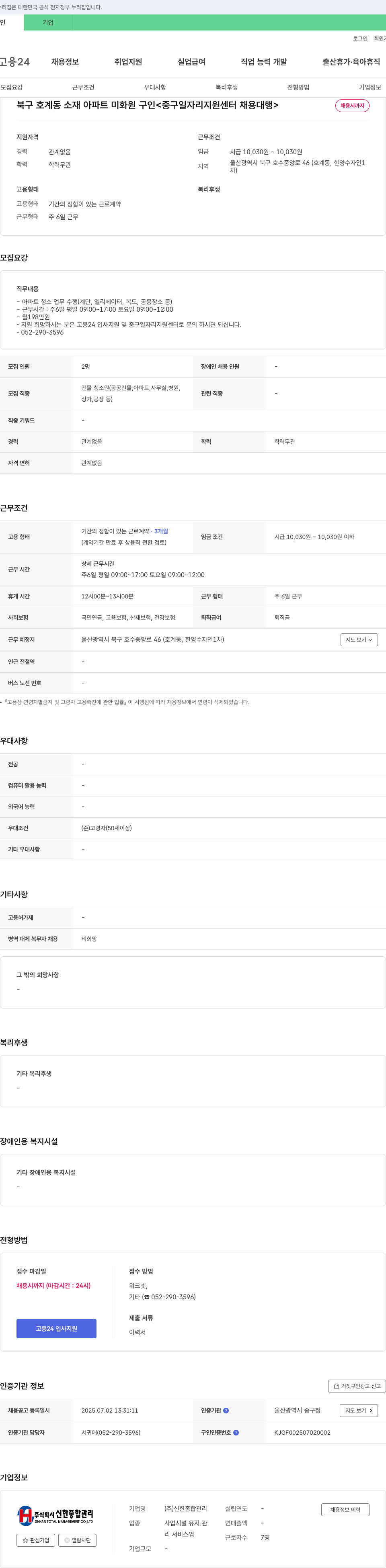Click the 3개월 contract period text

161,531
